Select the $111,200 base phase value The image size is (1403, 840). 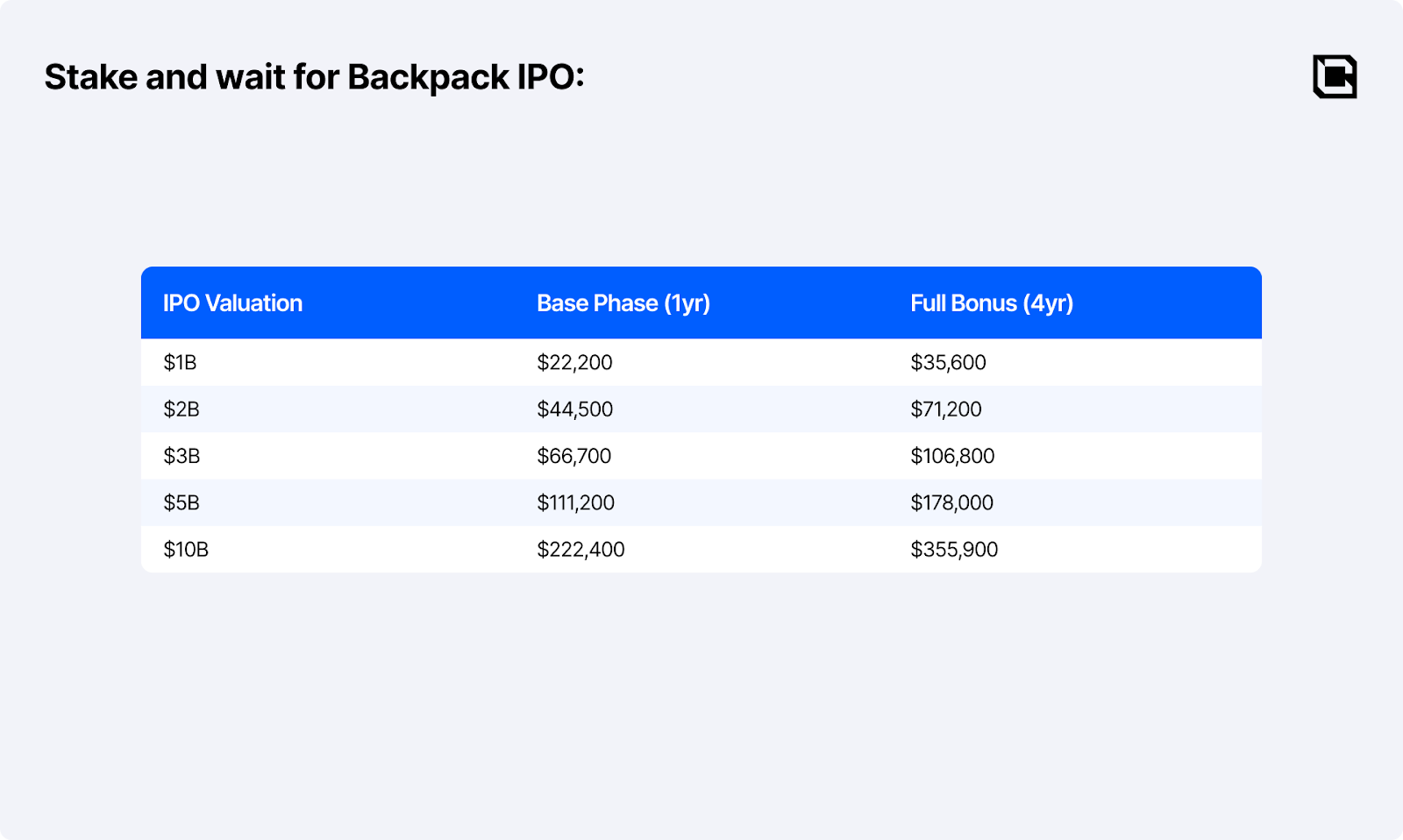pos(575,502)
